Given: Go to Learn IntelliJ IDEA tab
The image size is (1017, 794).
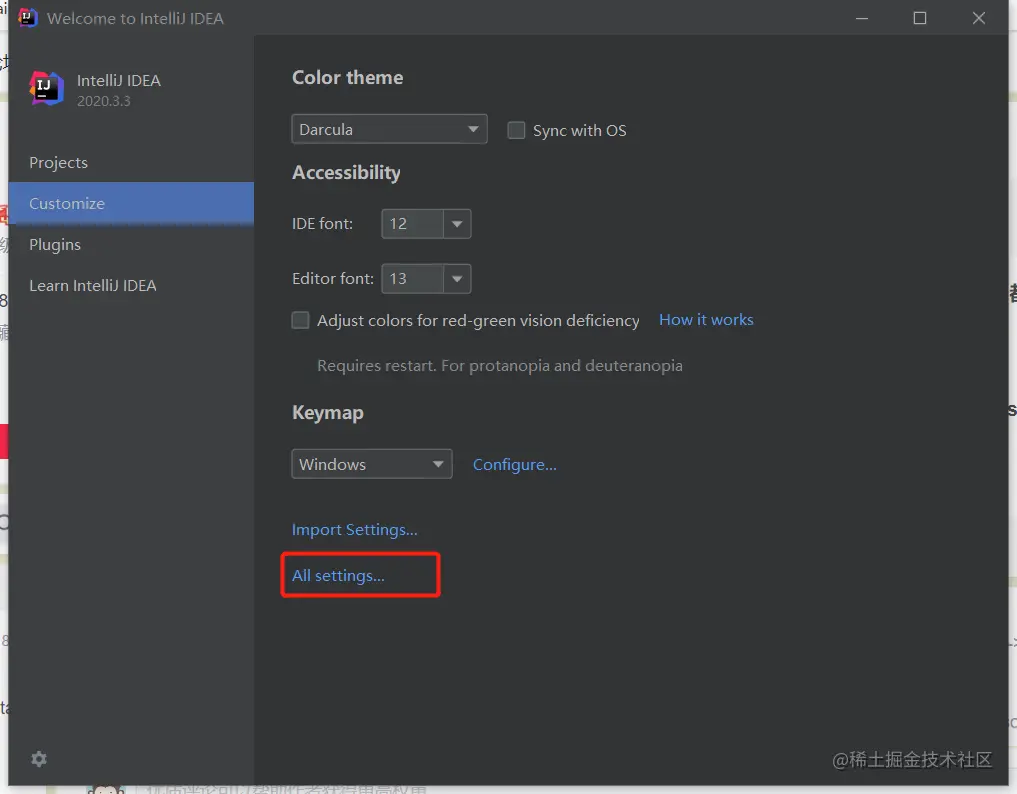Looking at the screenshot, I should tap(93, 286).
